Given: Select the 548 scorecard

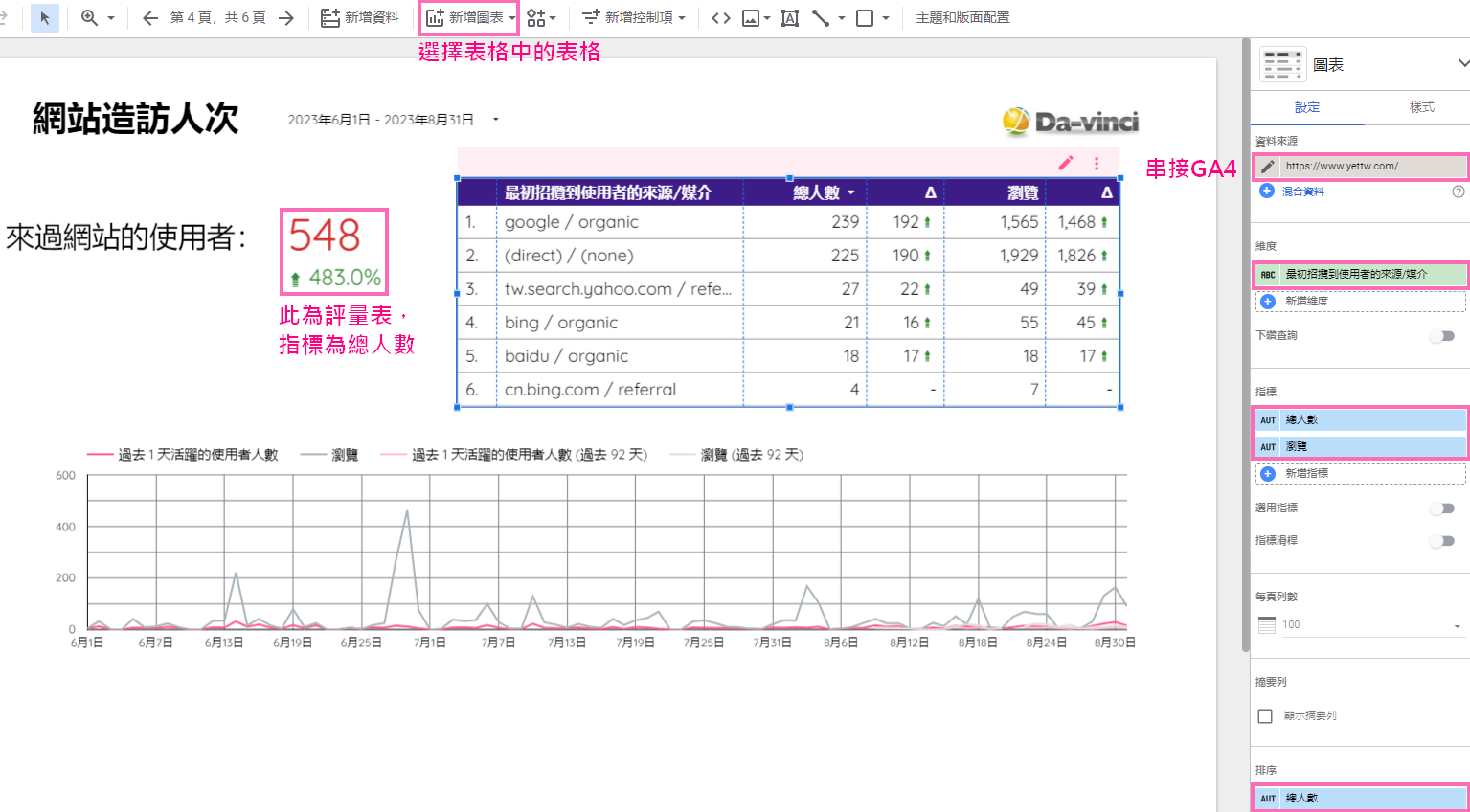Looking at the screenshot, I should tap(333, 252).
